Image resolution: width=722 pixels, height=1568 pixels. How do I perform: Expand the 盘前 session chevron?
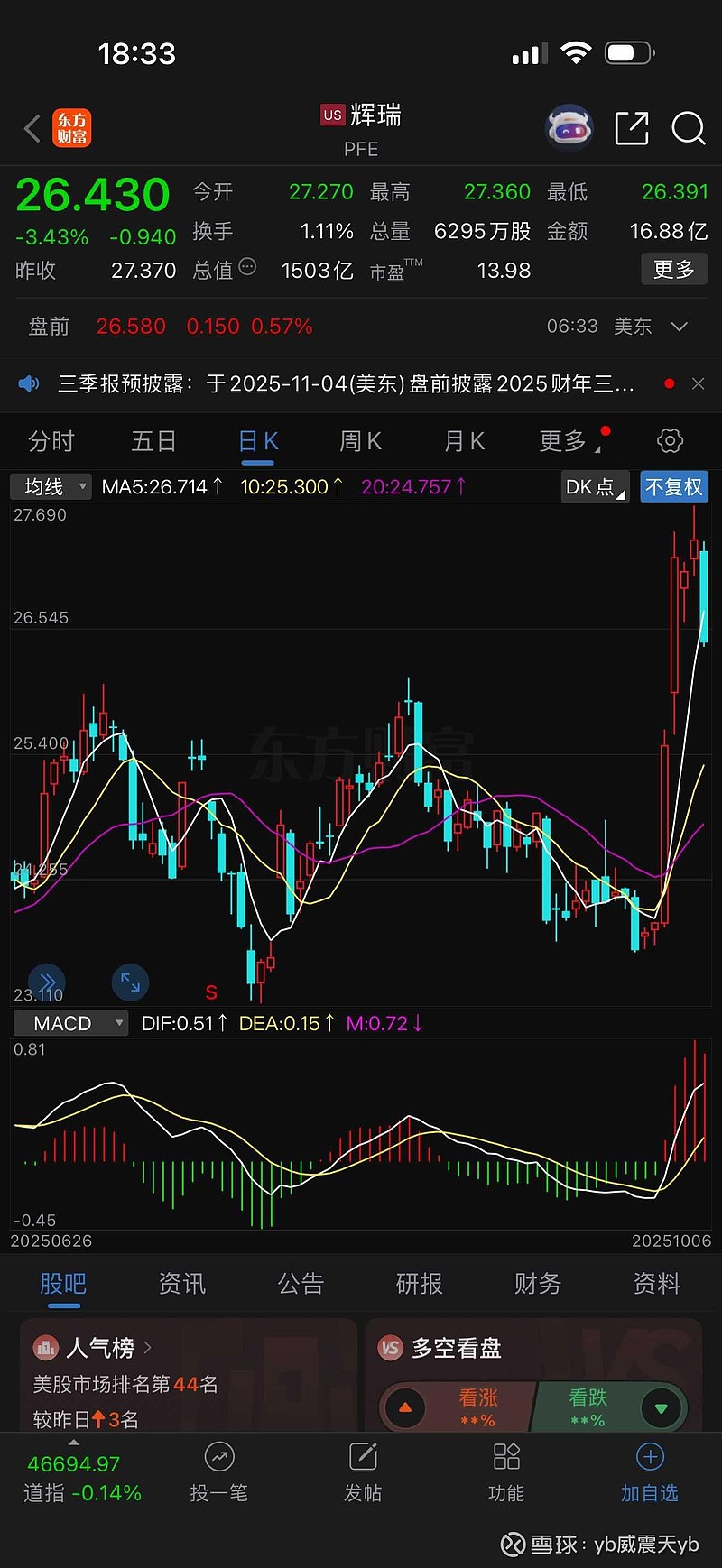(680, 327)
